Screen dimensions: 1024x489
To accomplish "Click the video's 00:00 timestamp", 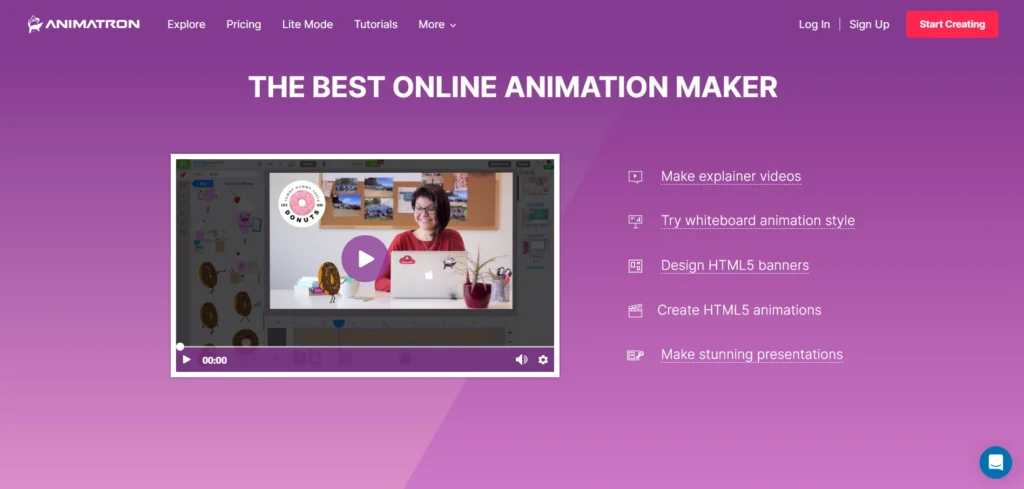I will [214, 360].
